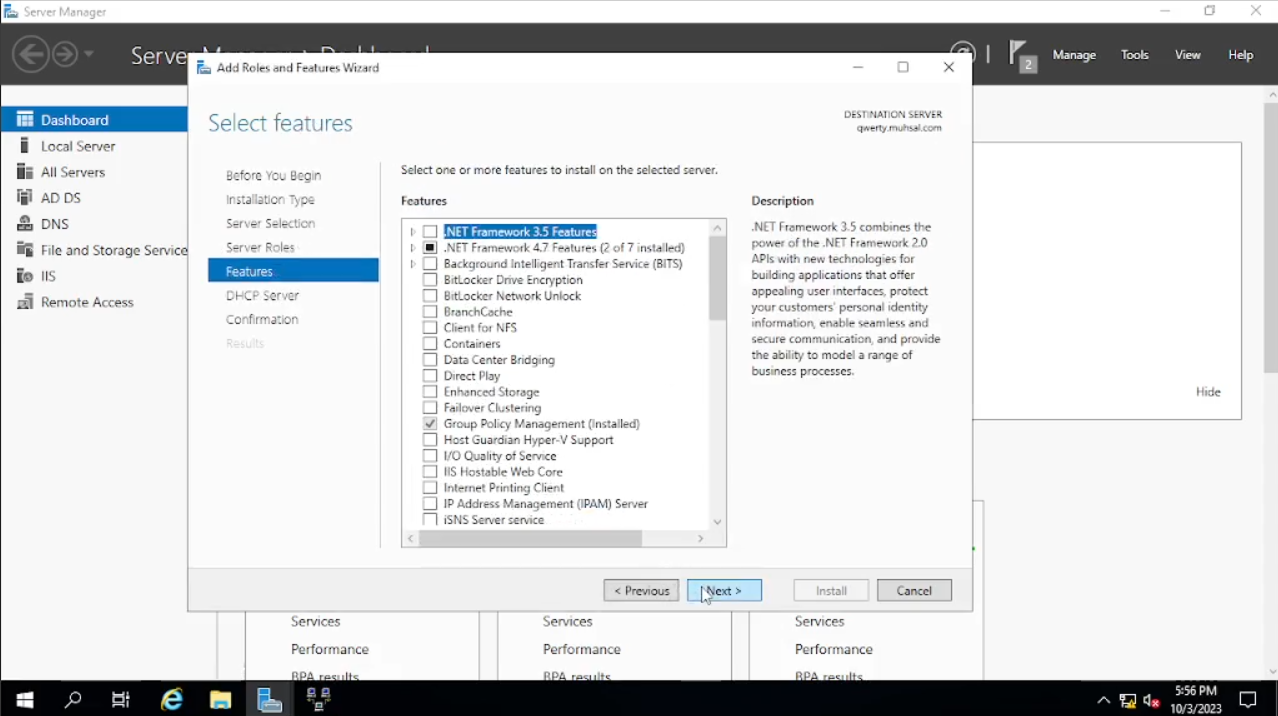Click the Server Manager back arrow
The height and width of the screenshot is (716, 1278).
pyautogui.click(x=31, y=54)
